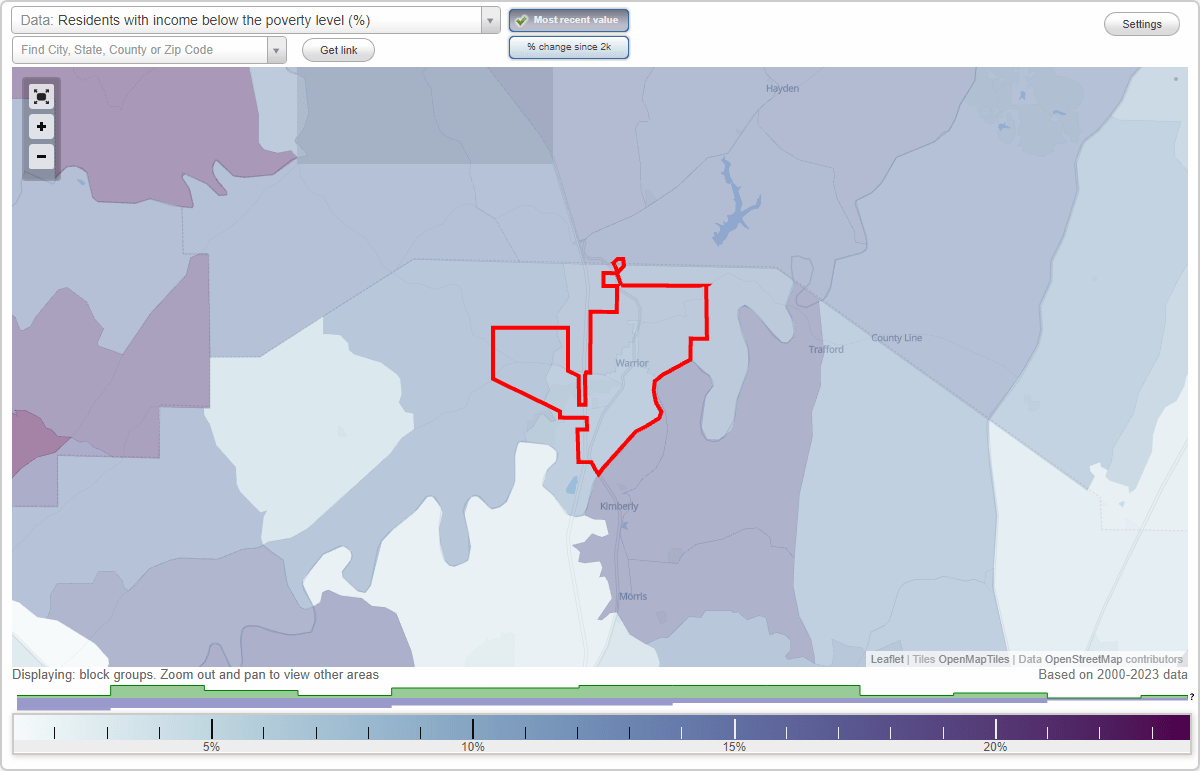Zoom out using the minus map control
This screenshot has width=1200, height=771.
[x=41, y=157]
